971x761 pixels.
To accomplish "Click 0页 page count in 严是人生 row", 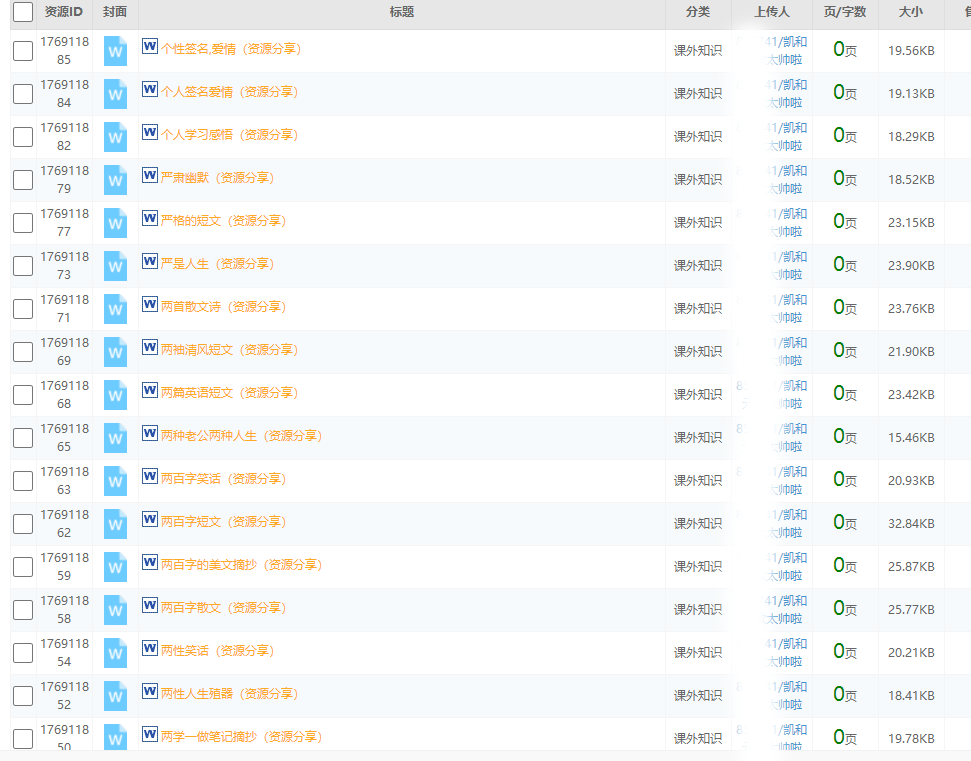I will pos(845,264).
